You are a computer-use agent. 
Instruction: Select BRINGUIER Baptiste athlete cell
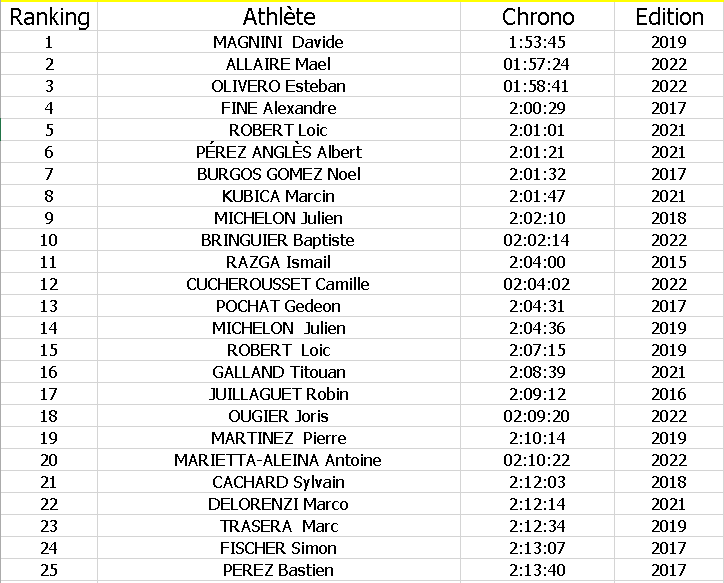click(x=279, y=240)
